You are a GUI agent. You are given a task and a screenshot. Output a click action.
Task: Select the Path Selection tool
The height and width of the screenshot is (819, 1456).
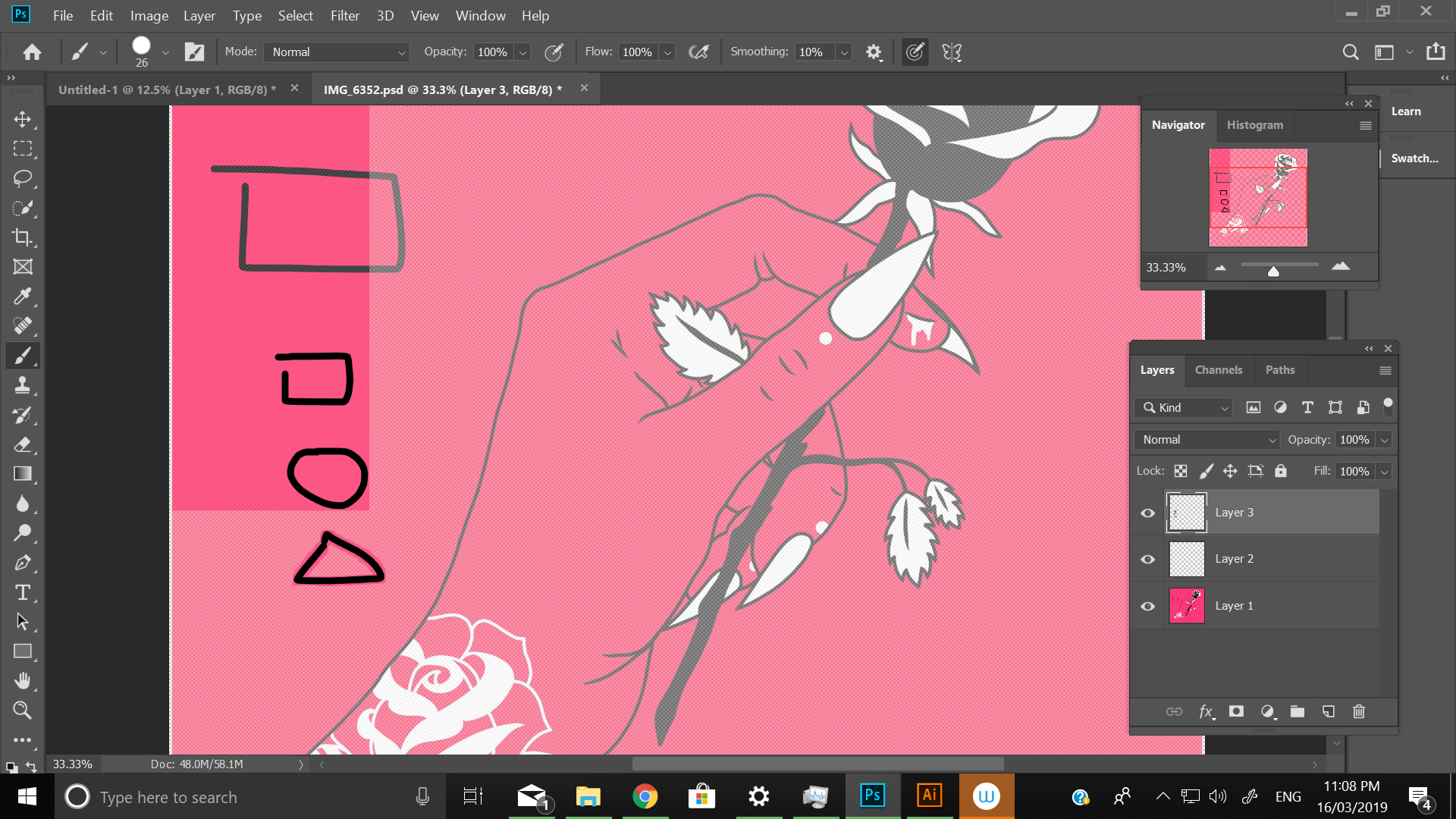coord(23,622)
